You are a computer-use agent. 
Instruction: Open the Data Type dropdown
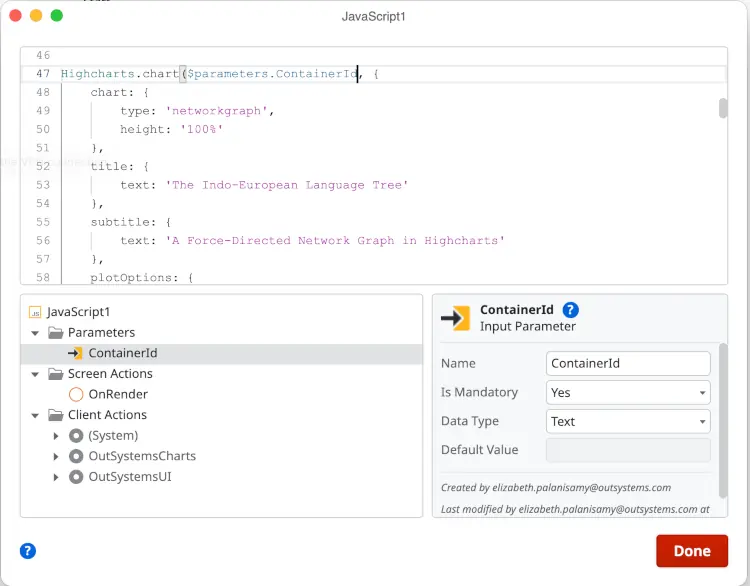pos(628,421)
